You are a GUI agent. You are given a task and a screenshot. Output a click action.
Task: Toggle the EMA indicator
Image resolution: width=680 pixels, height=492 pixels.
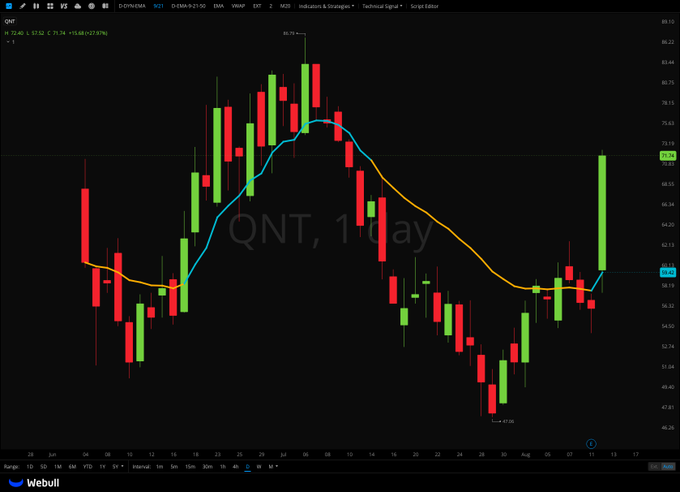pyautogui.click(x=219, y=6)
